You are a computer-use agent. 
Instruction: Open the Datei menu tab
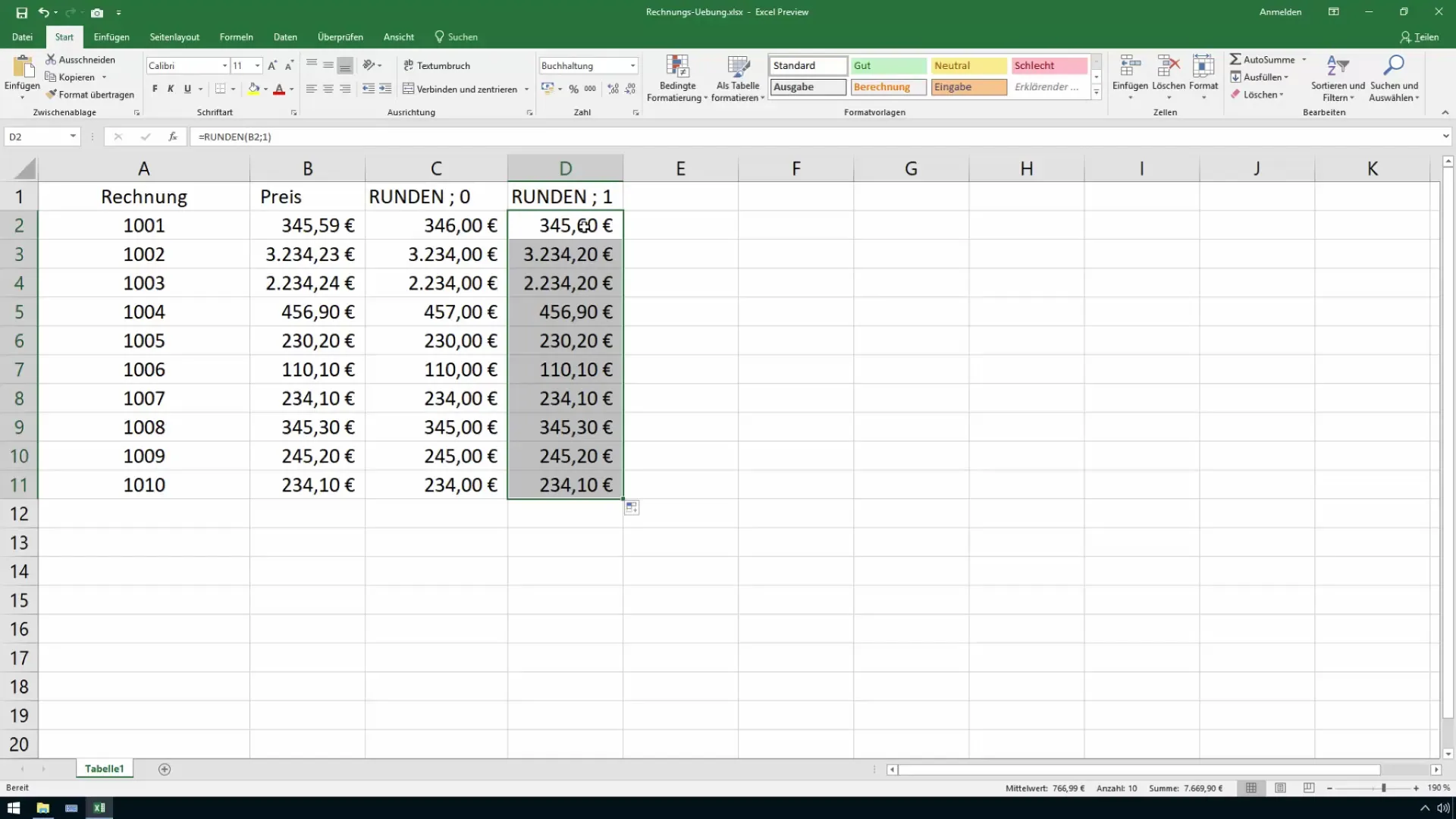pyautogui.click(x=22, y=37)
